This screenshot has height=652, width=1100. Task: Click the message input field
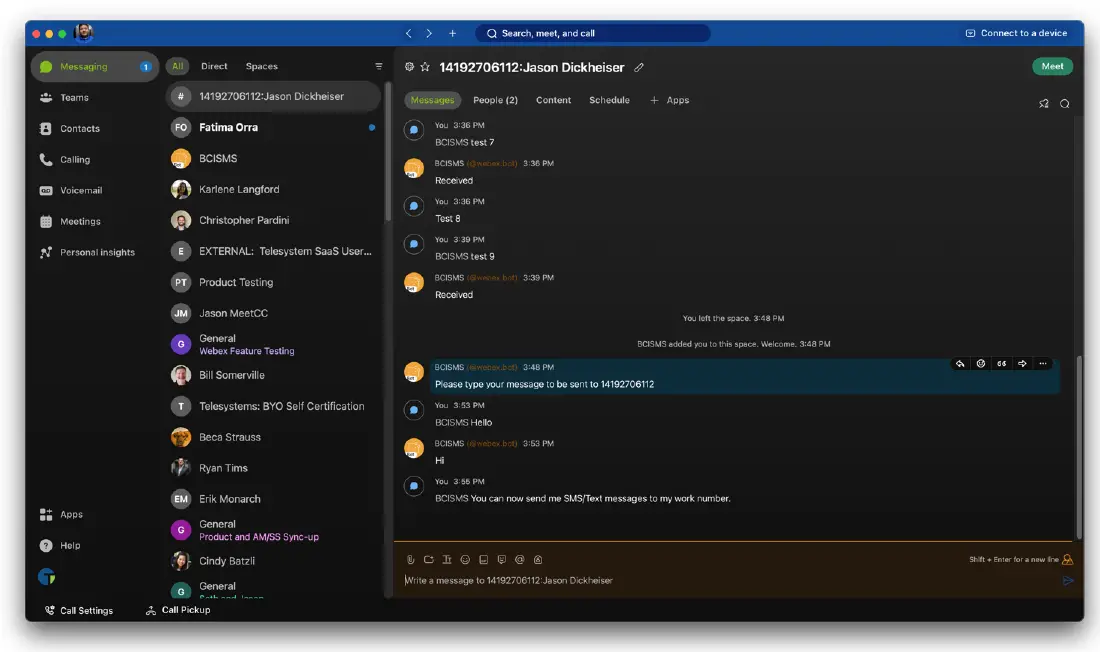[x=700, y=580]
